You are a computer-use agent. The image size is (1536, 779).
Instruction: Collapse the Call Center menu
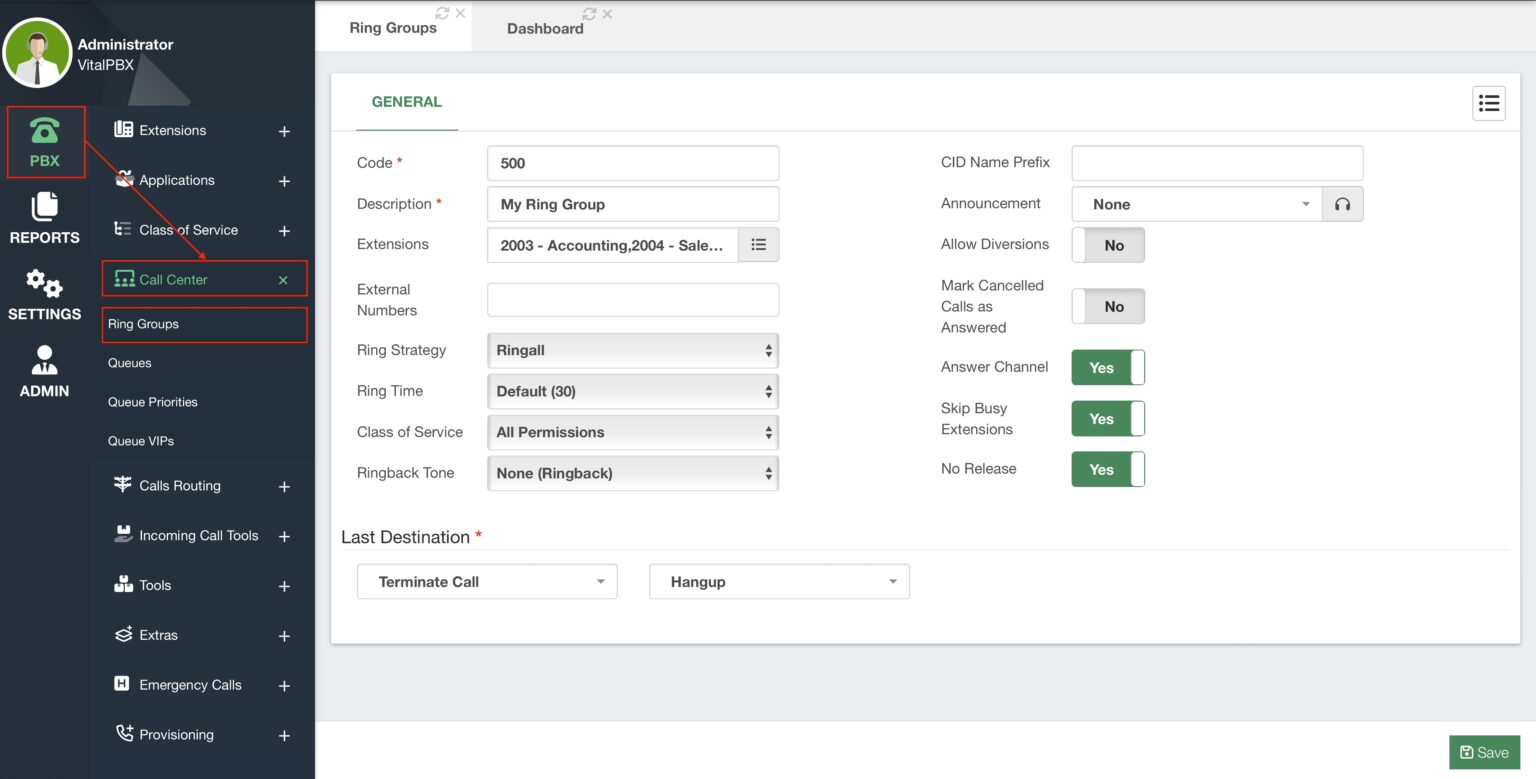tap(283, 280)
